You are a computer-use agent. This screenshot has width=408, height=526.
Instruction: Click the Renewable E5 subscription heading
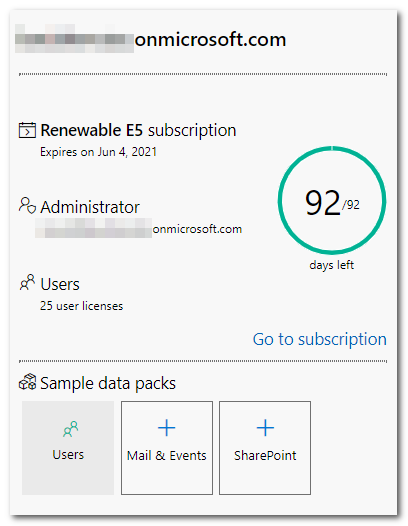(x=138, y=130)
